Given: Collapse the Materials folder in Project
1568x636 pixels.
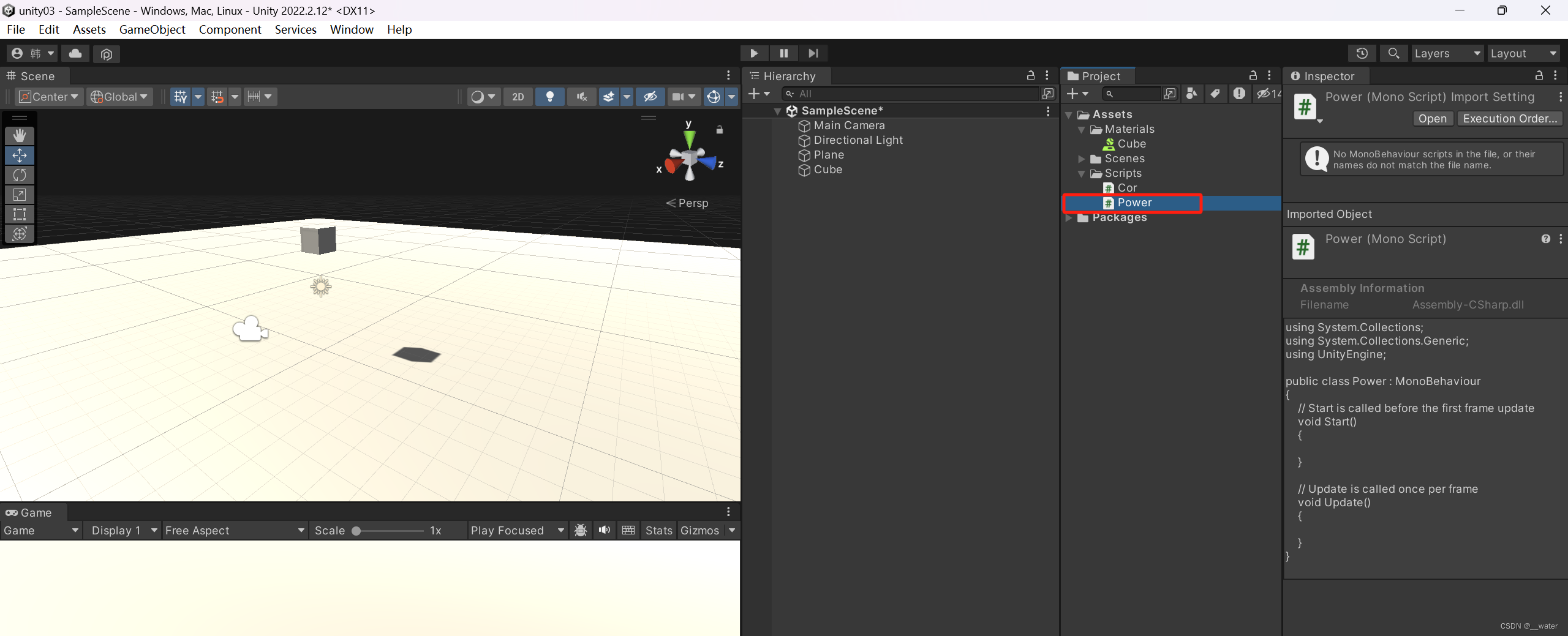Looking at the screenshot, I should tap(1082, 129).
